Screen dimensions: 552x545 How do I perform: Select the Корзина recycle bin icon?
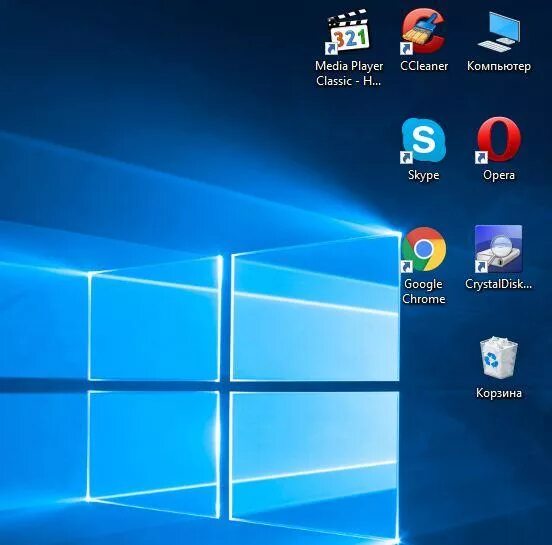point(498,357)
